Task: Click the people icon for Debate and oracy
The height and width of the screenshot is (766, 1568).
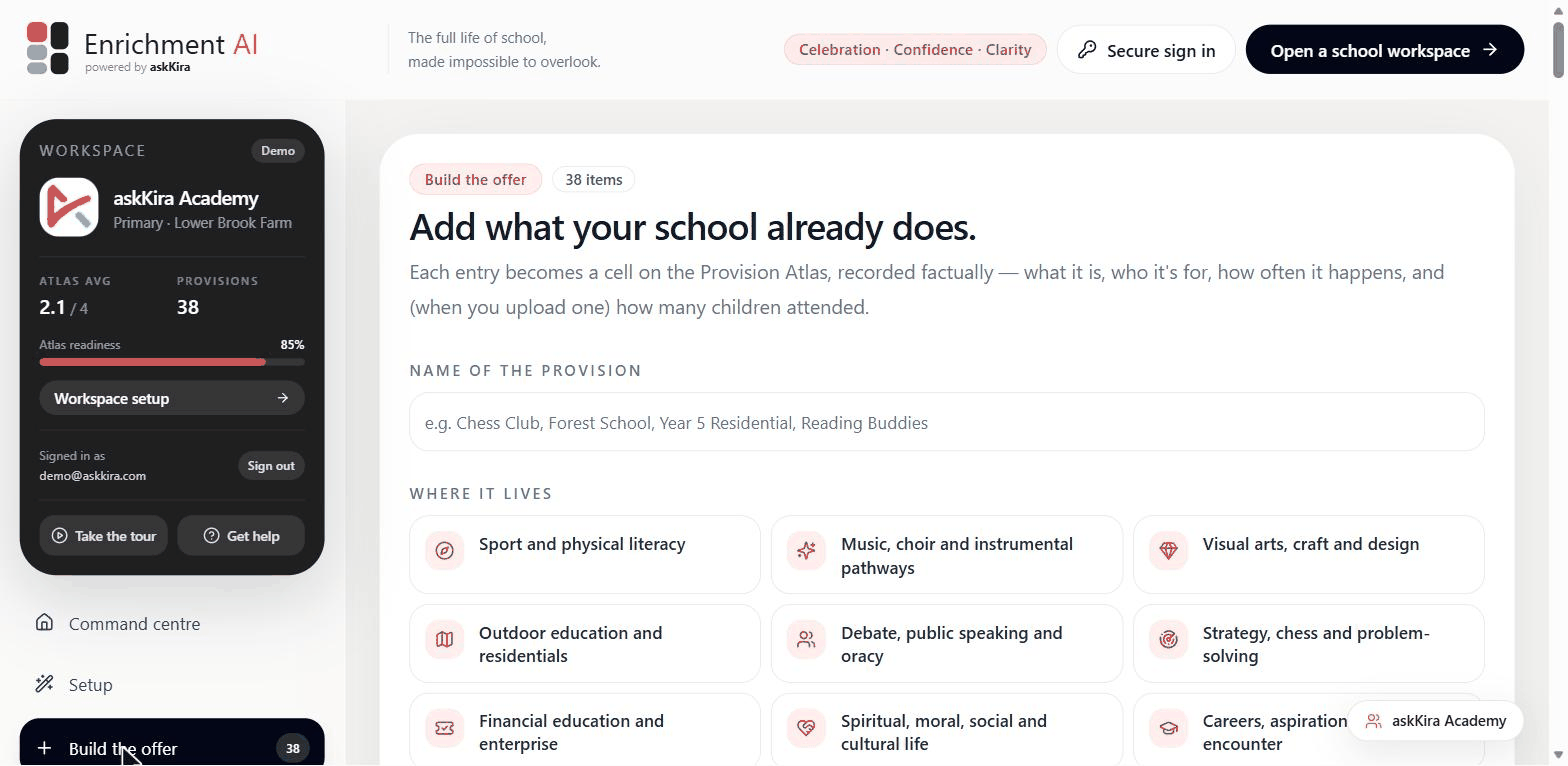Action: [x=806, y=640]
